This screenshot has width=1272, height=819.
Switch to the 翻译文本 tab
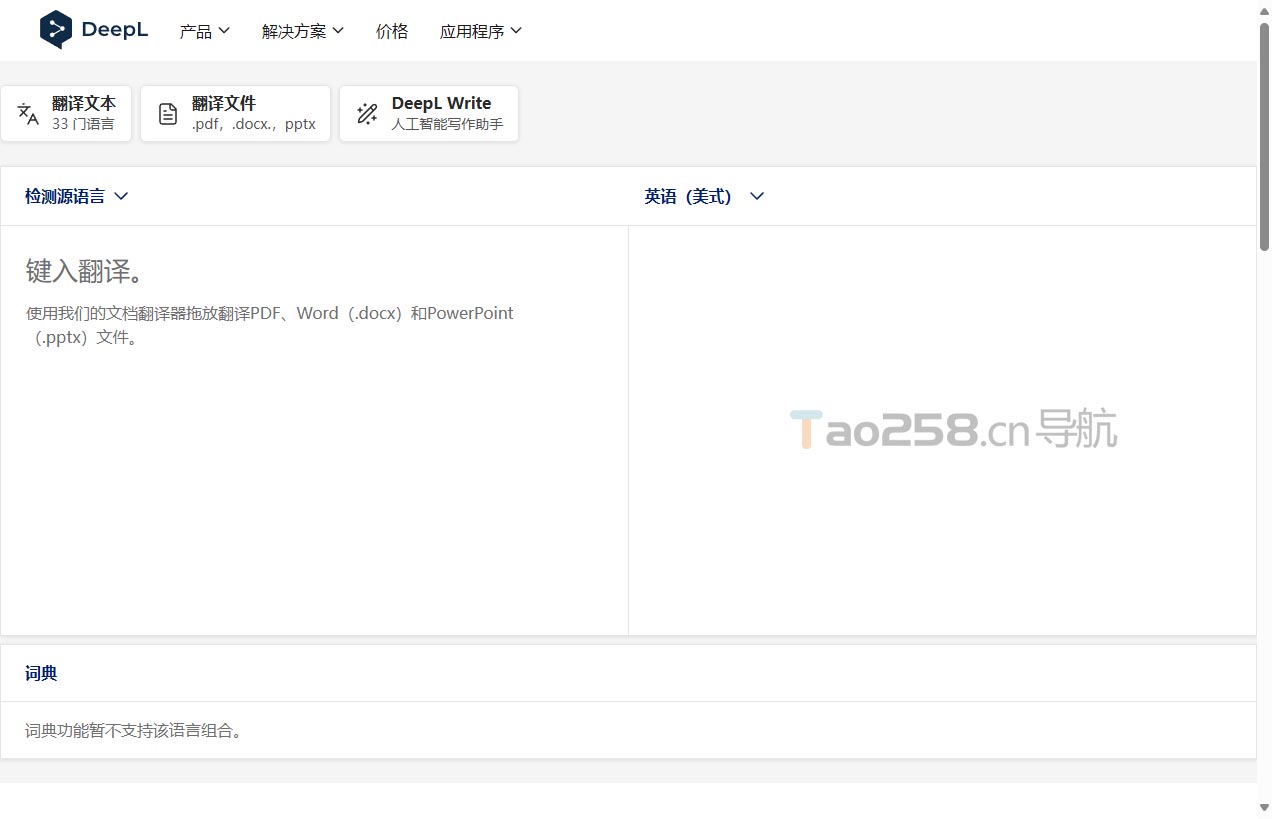[66, 113]
